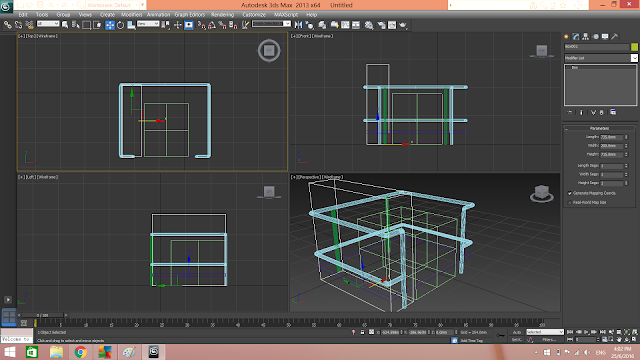Click Edit Named Selection Sets

click(x=245, y=25)
